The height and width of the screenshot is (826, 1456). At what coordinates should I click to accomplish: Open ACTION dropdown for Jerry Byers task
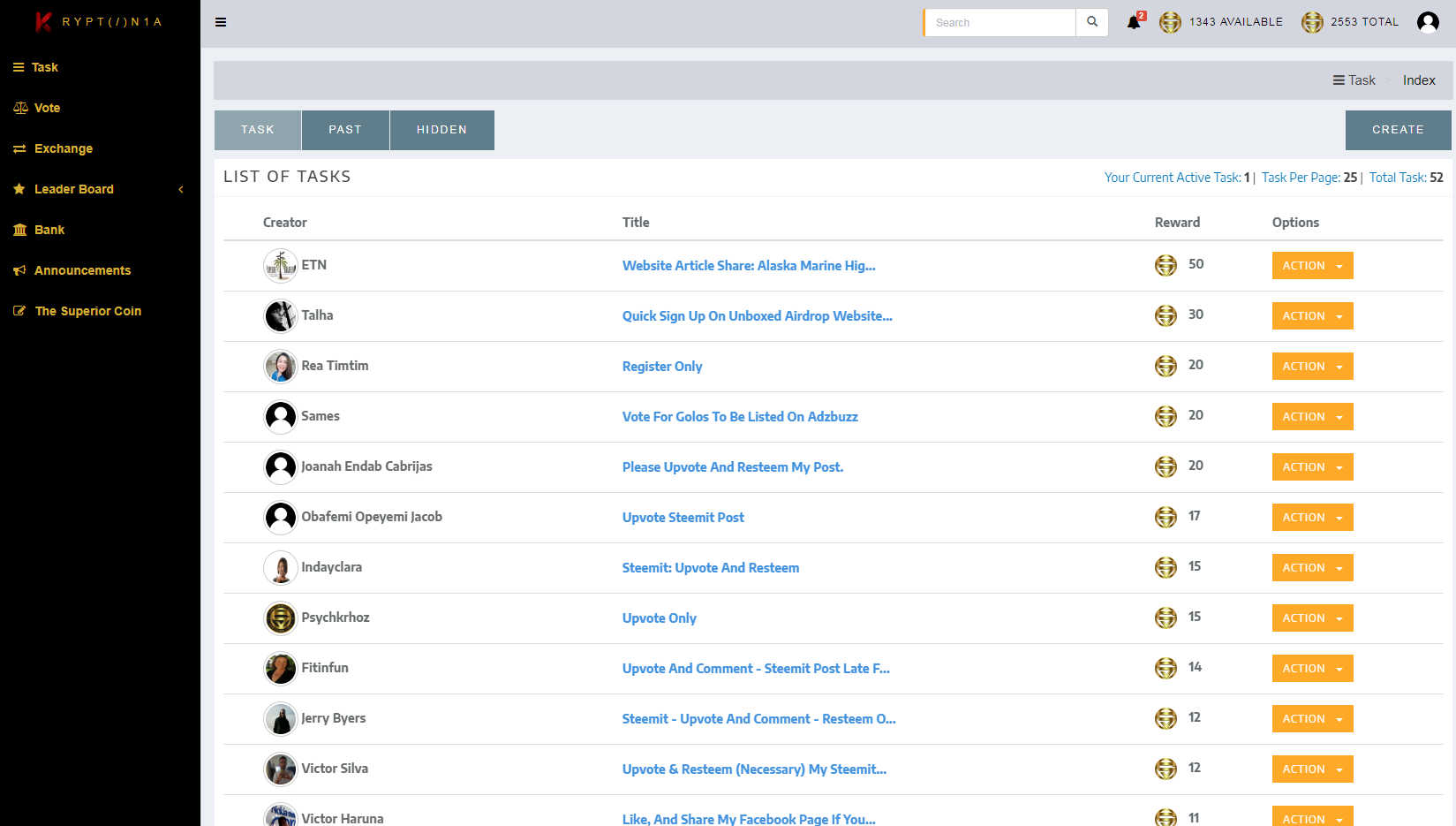[1312, 718]
